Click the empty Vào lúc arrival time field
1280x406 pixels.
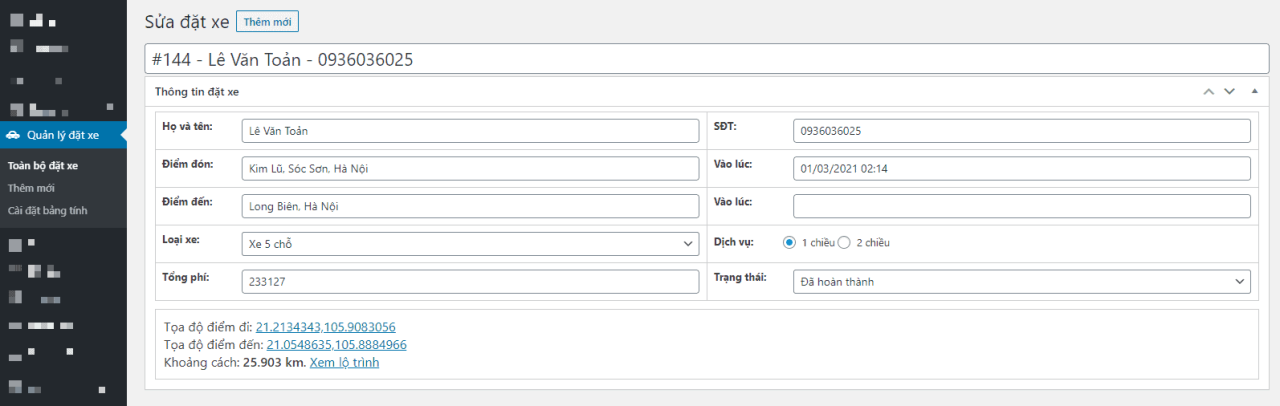1021,206
